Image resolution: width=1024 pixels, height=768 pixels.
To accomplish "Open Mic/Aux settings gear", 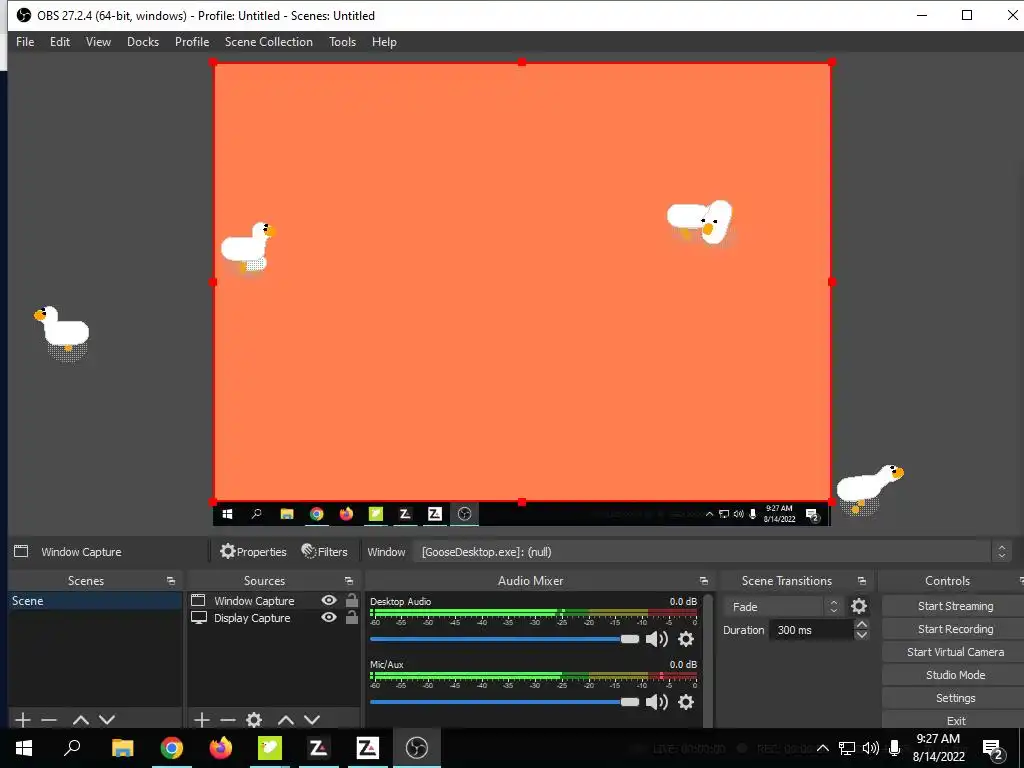I will coord(686,702).
